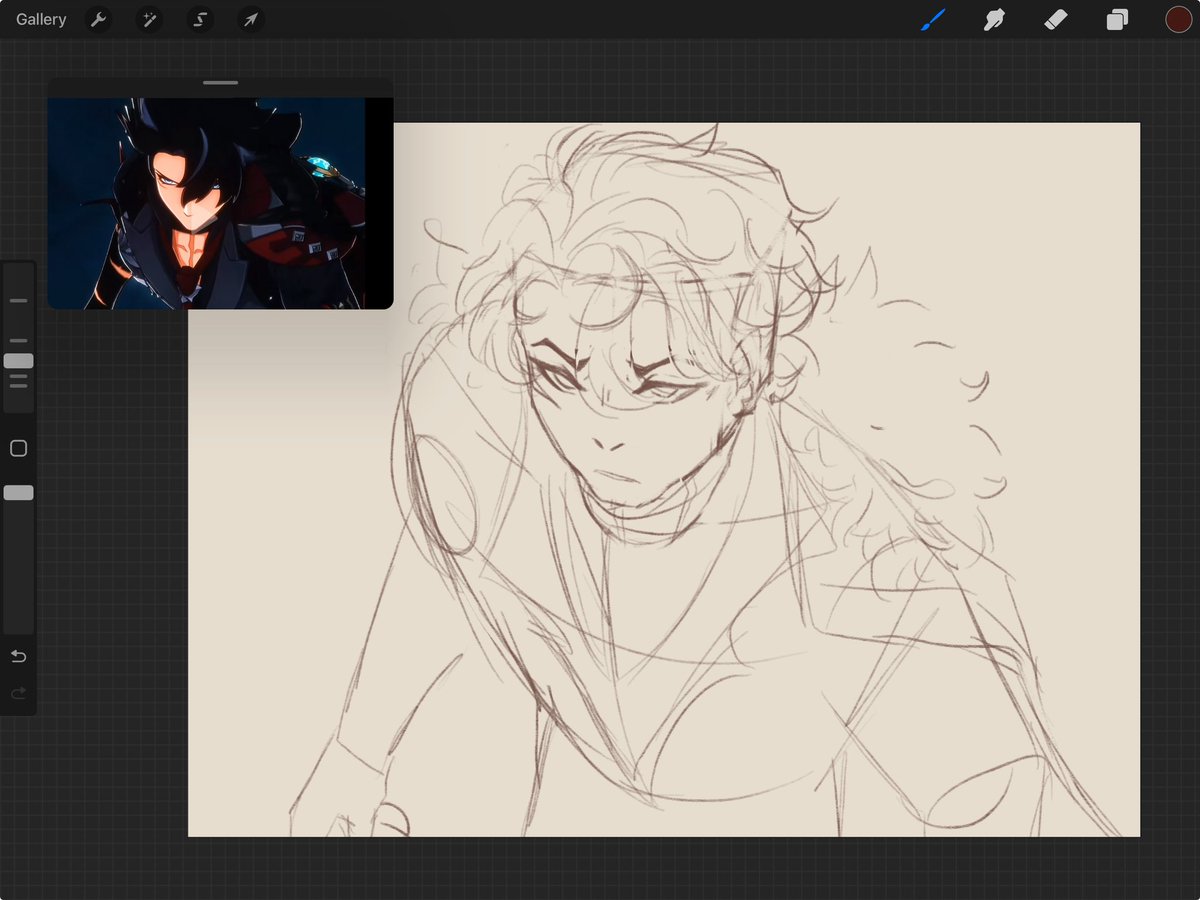Open the Actions wrench menu

[98, 19]
